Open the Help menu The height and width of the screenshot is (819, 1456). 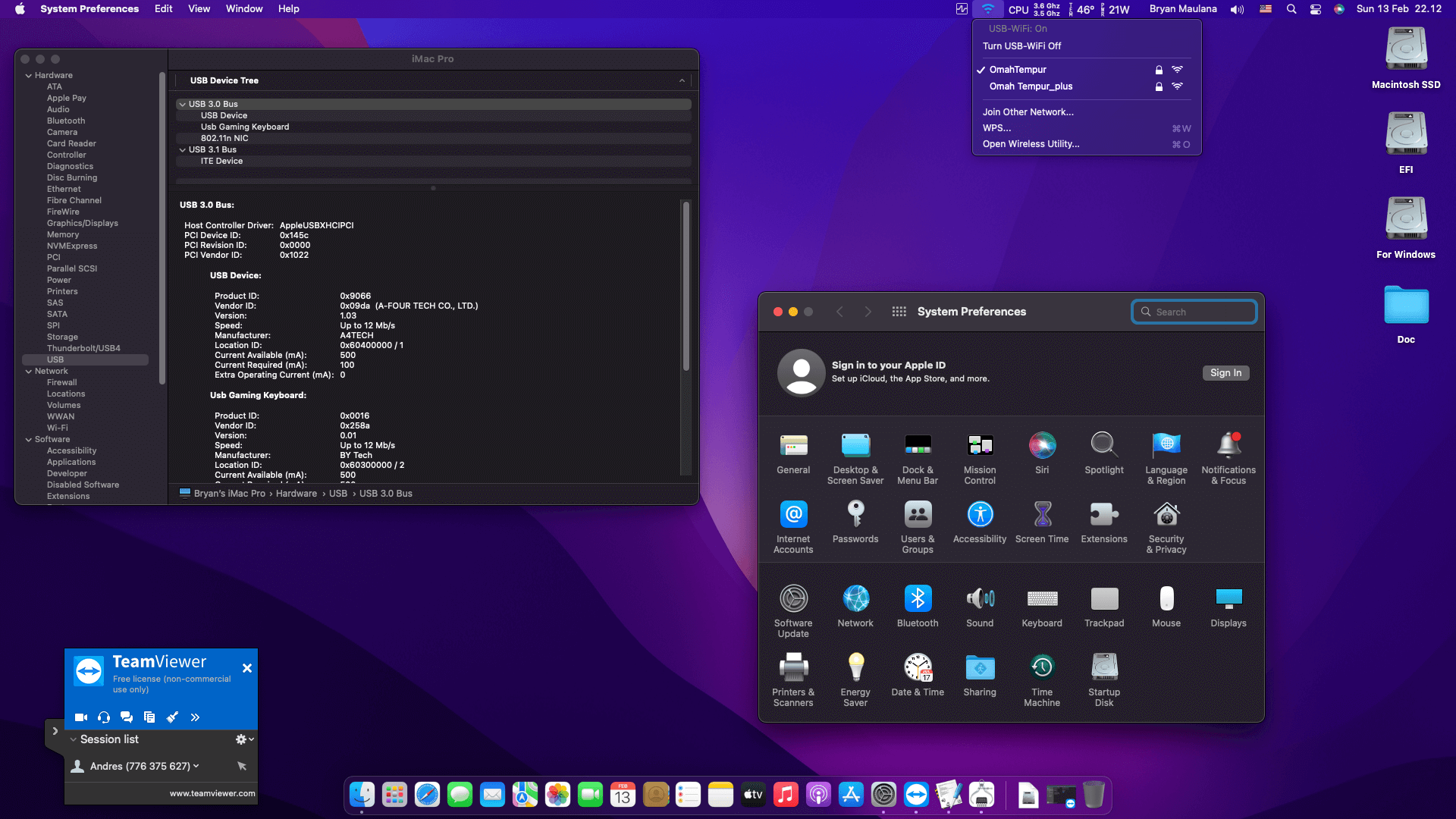(x=288, y=9)
